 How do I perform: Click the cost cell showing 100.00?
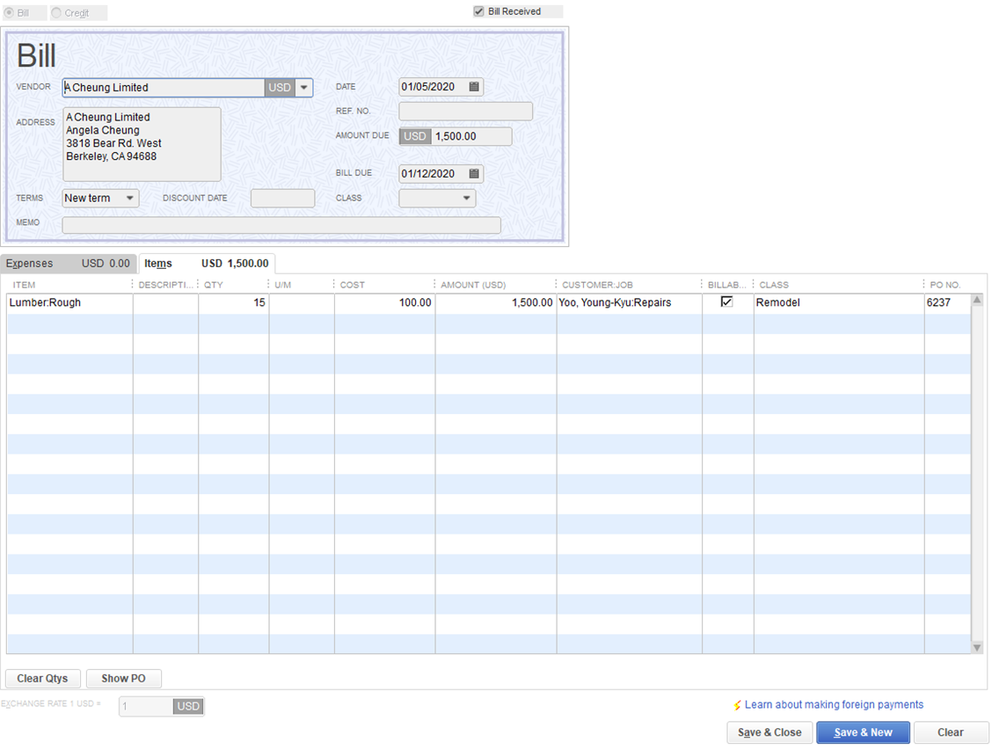click(385, 303)
